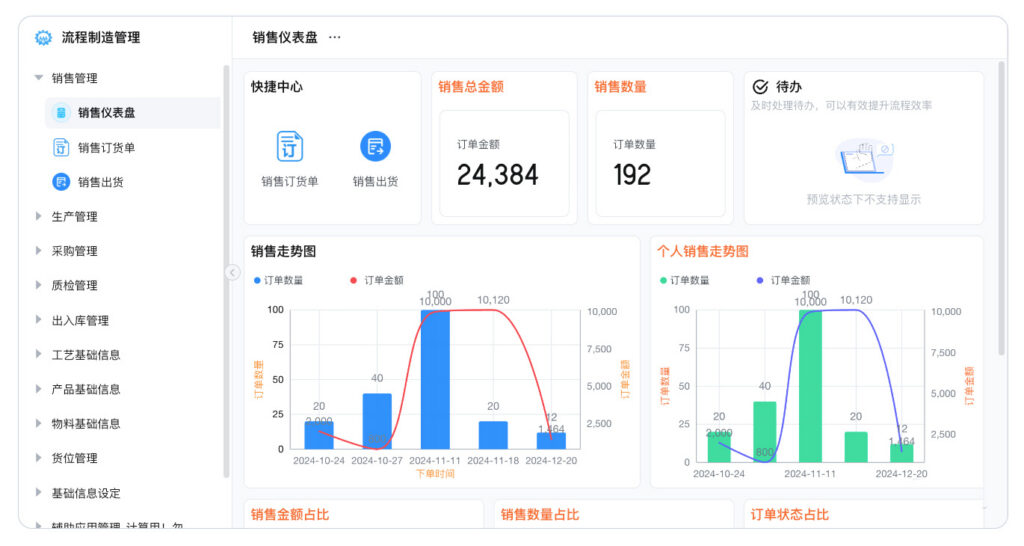Screen dimensions: 1024x546
Task: Collapse the 销售管理 tree section
Action: tap(39, 78)
